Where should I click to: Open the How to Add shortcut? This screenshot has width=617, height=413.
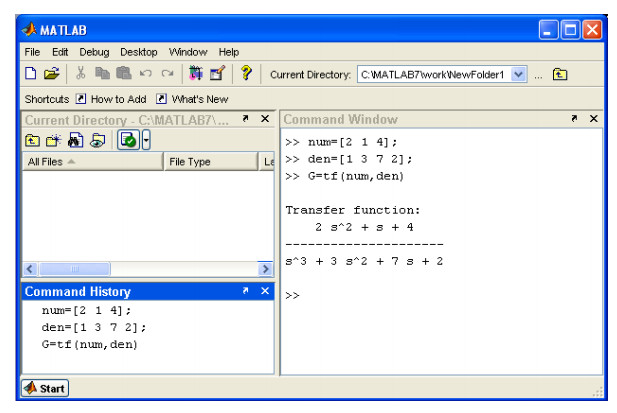tap(111, 99)
